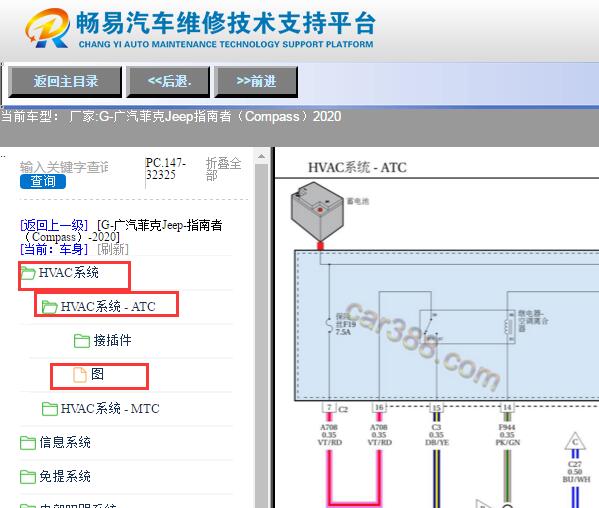
Task: Click HVAC系统 - ATC folder icon
Action: pyautogui.click(x=50, y=307)
